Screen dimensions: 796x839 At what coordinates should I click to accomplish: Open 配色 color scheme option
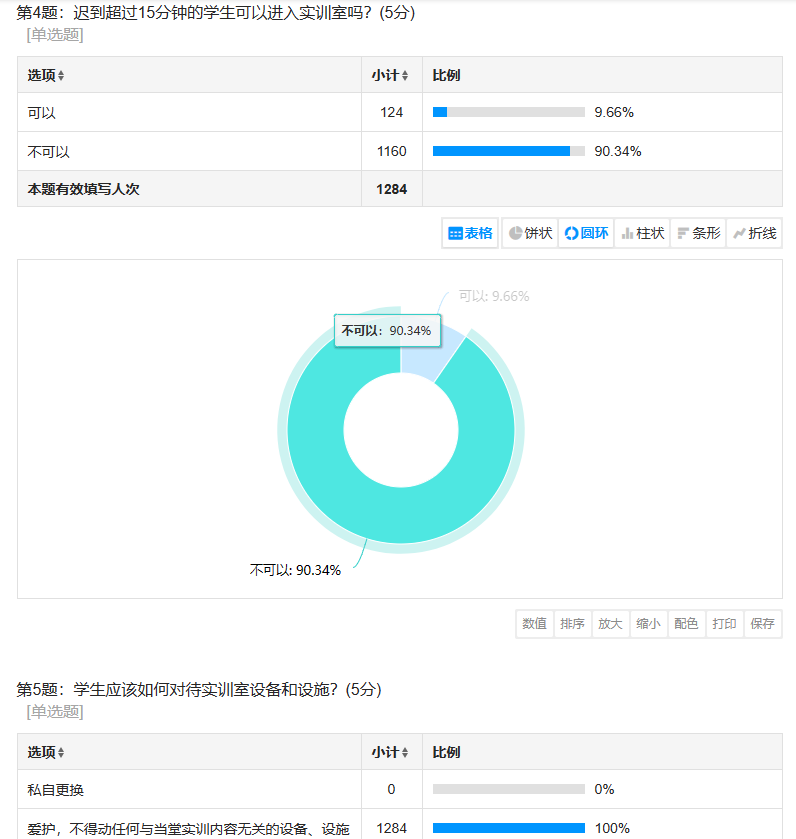point(687,624)
